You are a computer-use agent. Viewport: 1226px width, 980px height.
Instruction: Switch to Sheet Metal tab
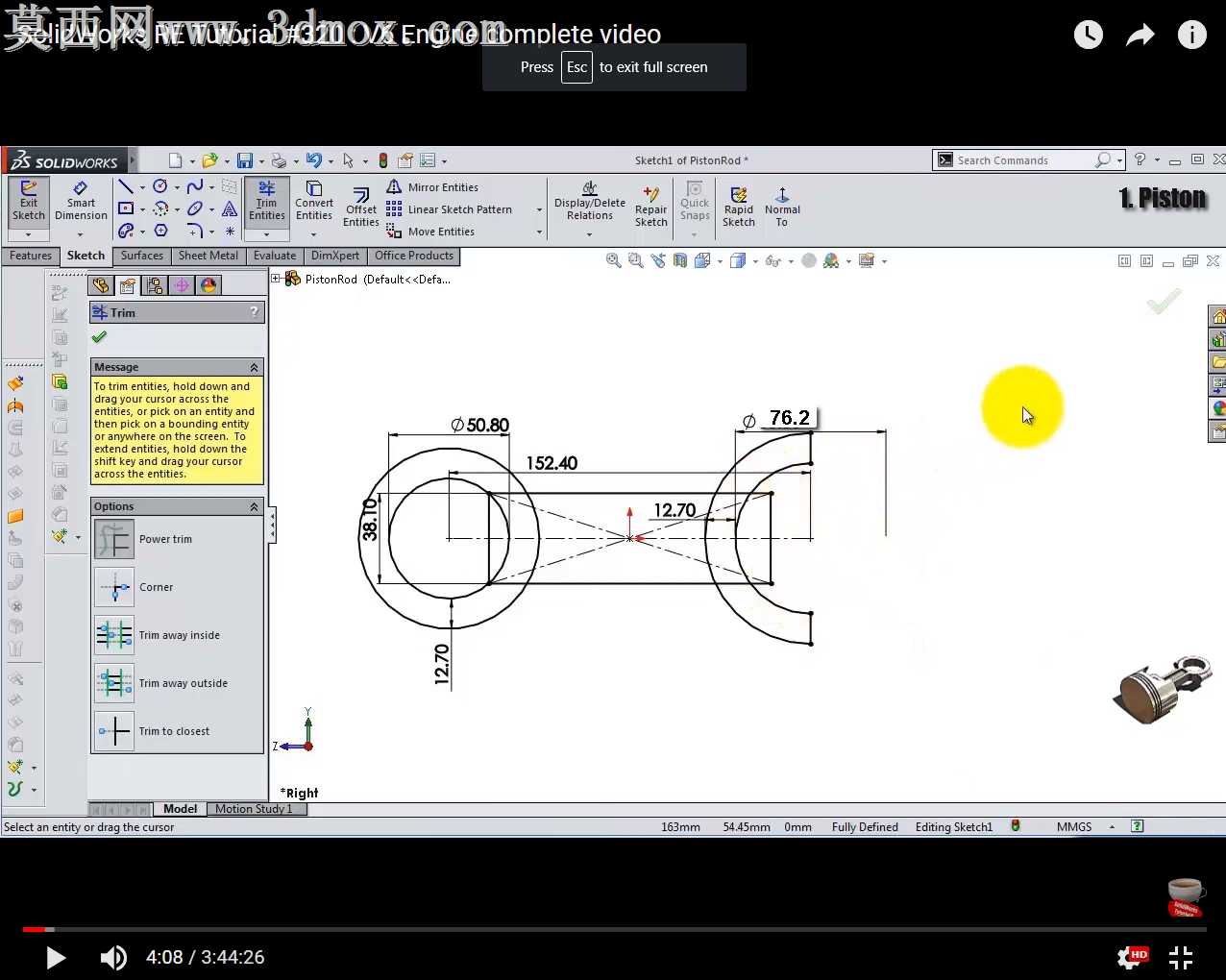click(208, 256)
